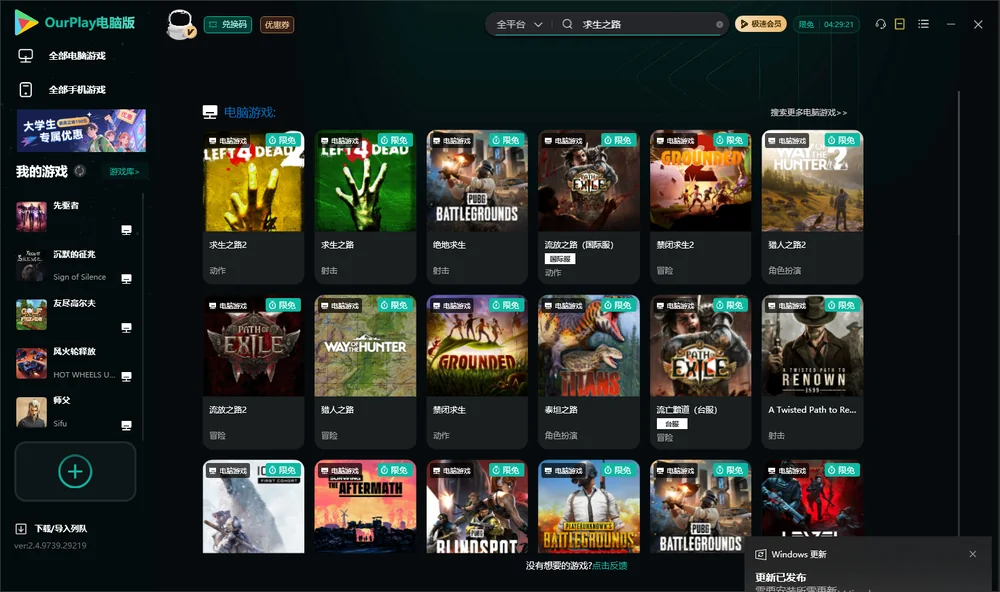Focus the search field containing 求生之路
The width and height of the screenshot is (1000, 592).
point(644,24)
